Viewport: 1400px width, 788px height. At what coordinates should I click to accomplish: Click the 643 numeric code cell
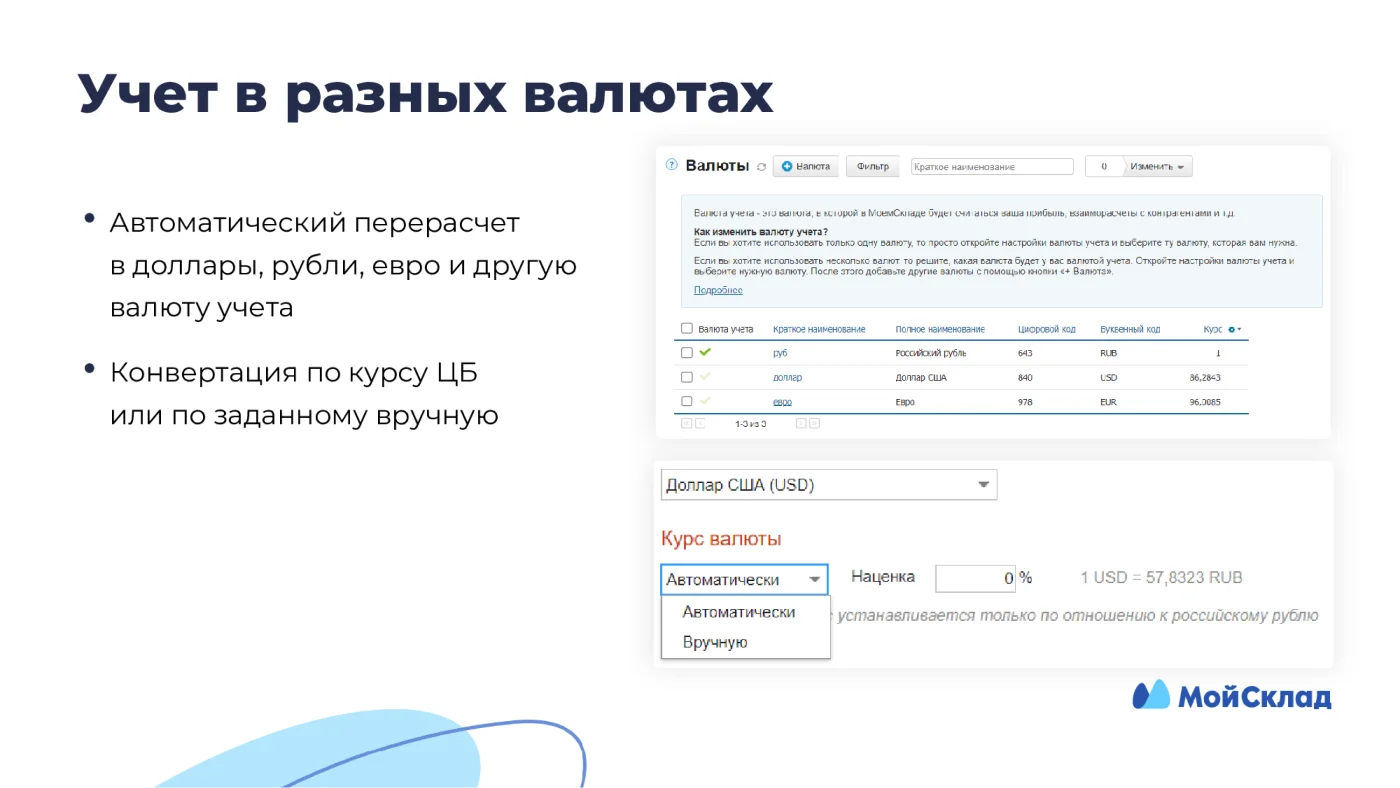(x=1025, y=353)
